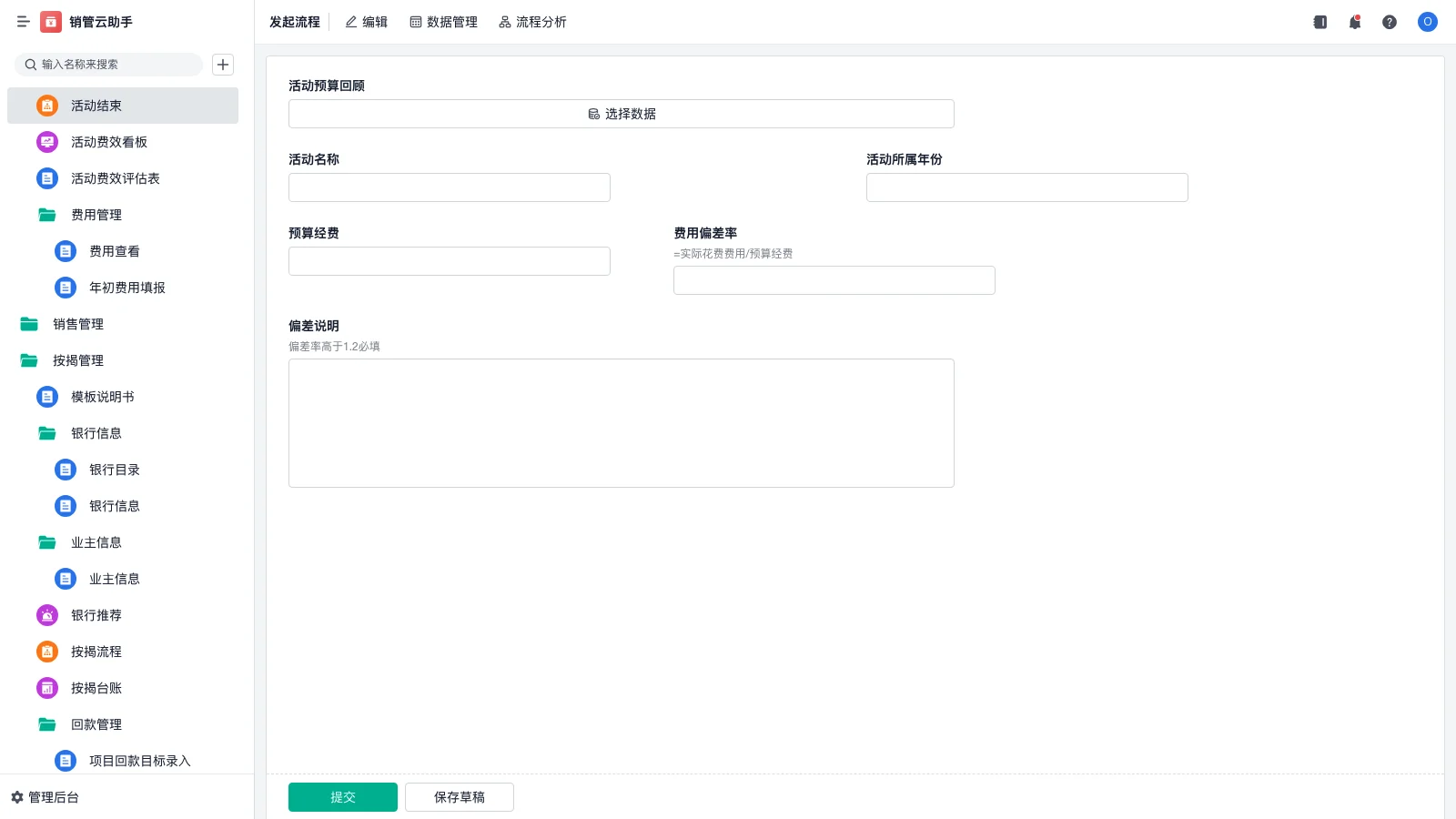Screen dimensions: 1456x819
Task: Click the 提交 submit button
Action: point(342,796)
